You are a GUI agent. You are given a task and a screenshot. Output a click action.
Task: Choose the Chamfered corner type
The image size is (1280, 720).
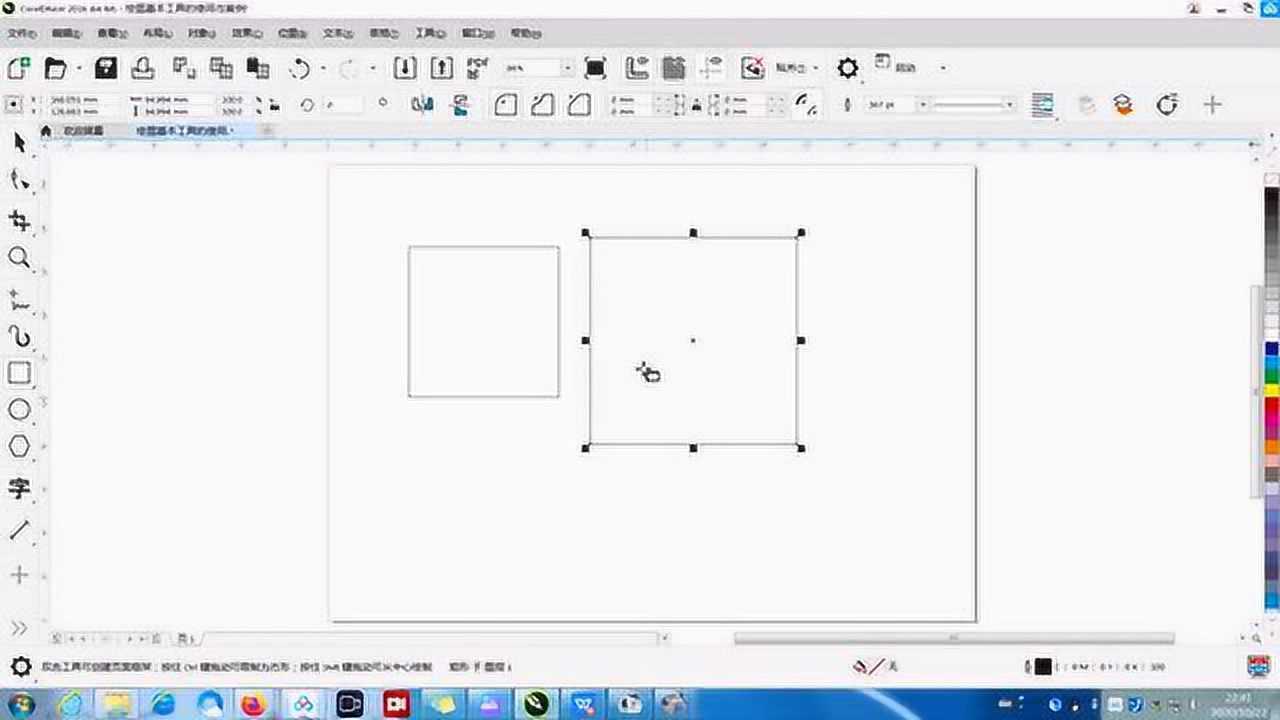tap(579, 104)
